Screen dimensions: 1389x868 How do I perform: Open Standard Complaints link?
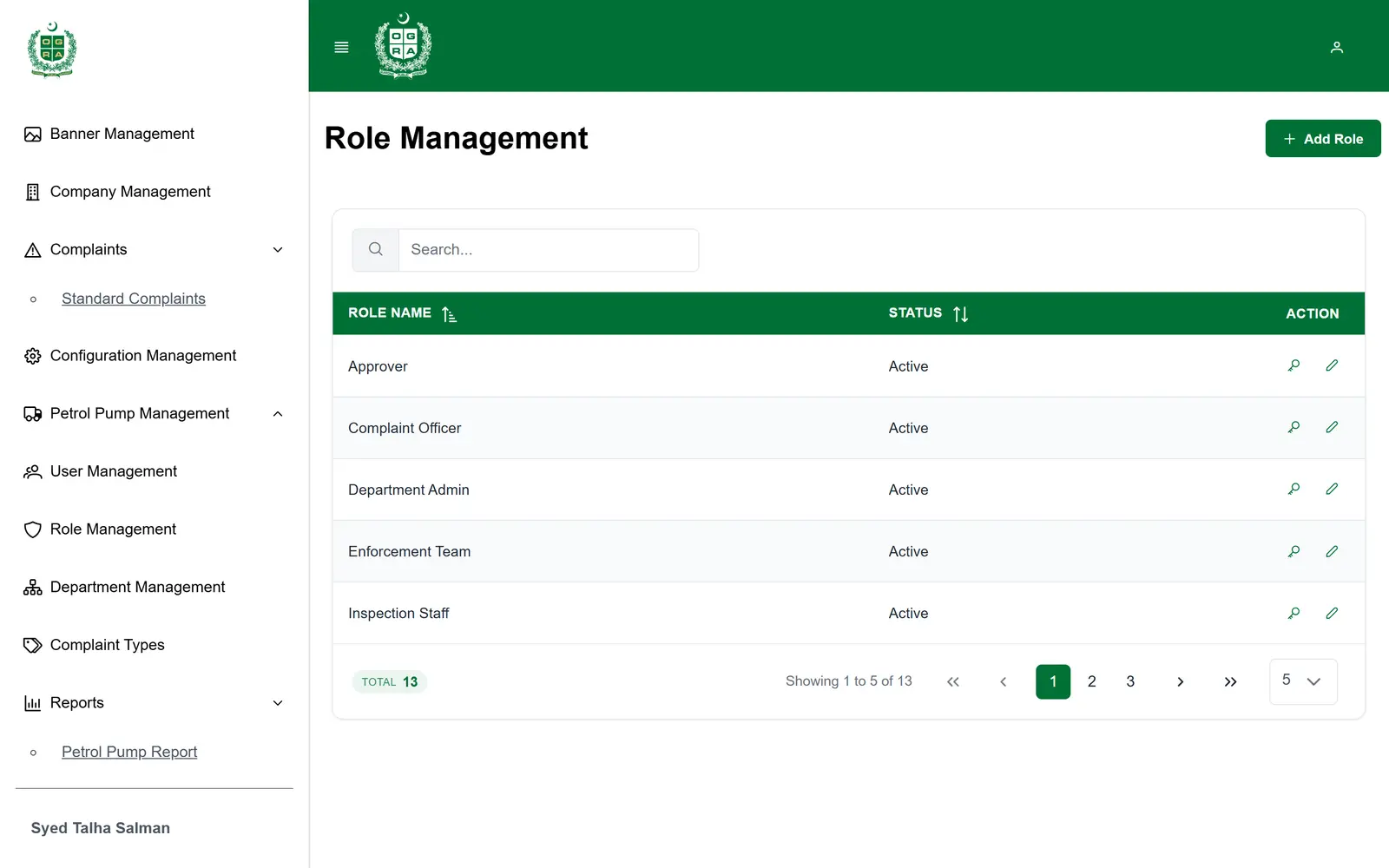134,299
